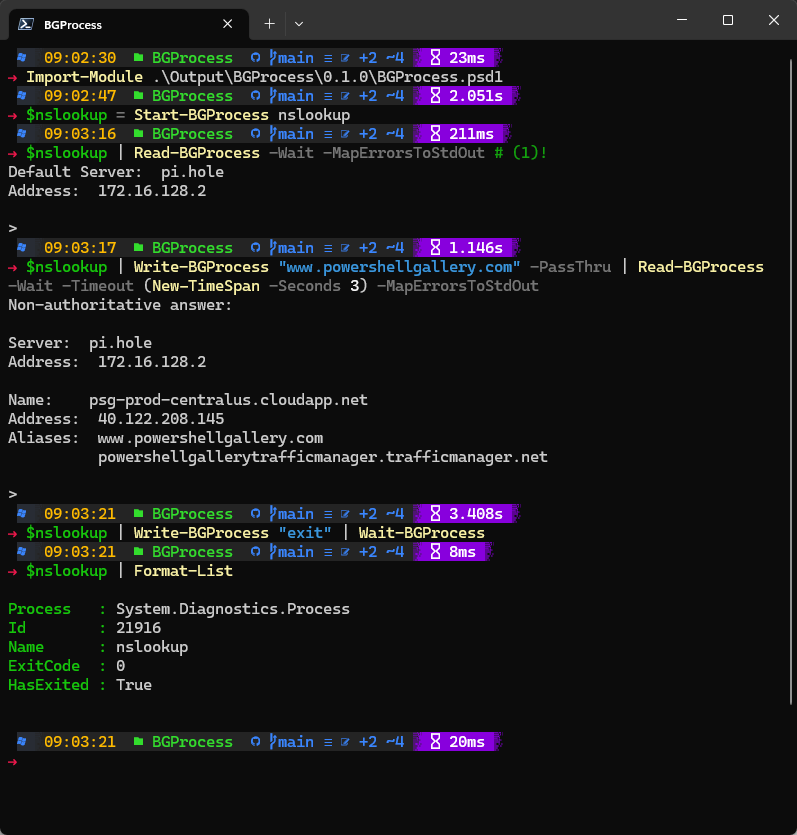Click the hourglass icon next to 23ms
The height and width of the screenshot is (835, 797).
(x=436, y=58)
